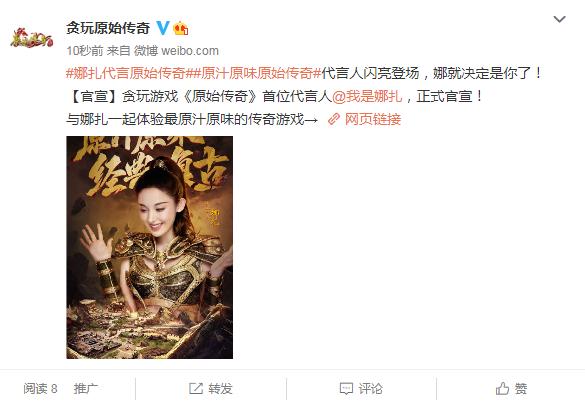Viewport: 585px width, 404px height.
Task: Click the chain link icon before 网页链接
Action: click(334, 119)
